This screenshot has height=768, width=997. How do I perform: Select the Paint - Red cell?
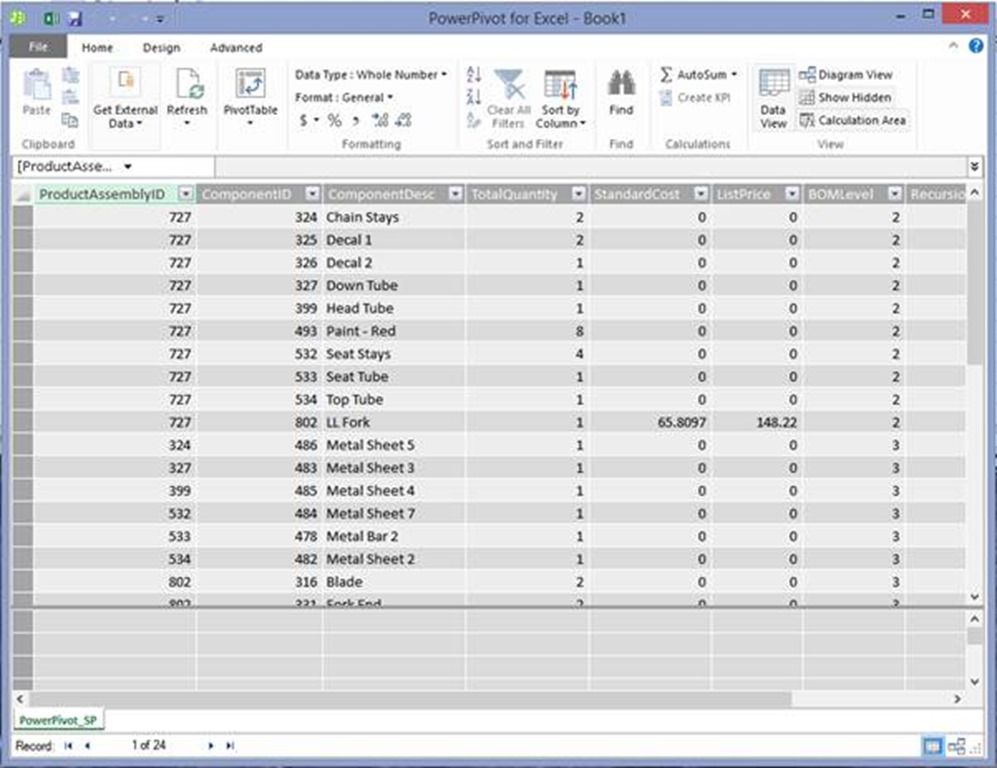click(x=394, y=331)
